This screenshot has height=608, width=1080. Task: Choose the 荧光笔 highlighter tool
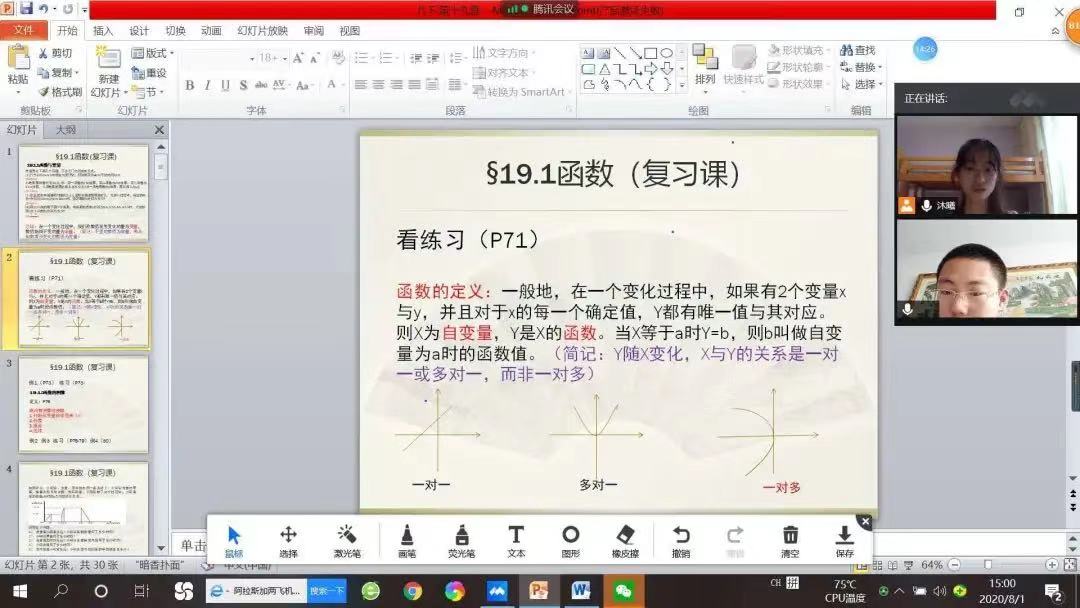461,539
